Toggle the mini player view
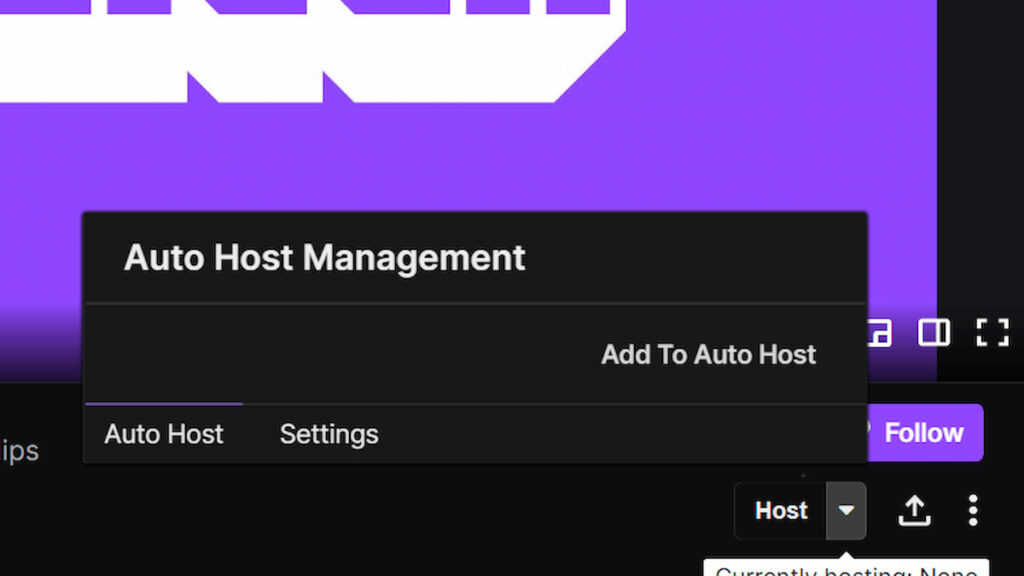The image size is (1024, 576). tap(875, 332)
